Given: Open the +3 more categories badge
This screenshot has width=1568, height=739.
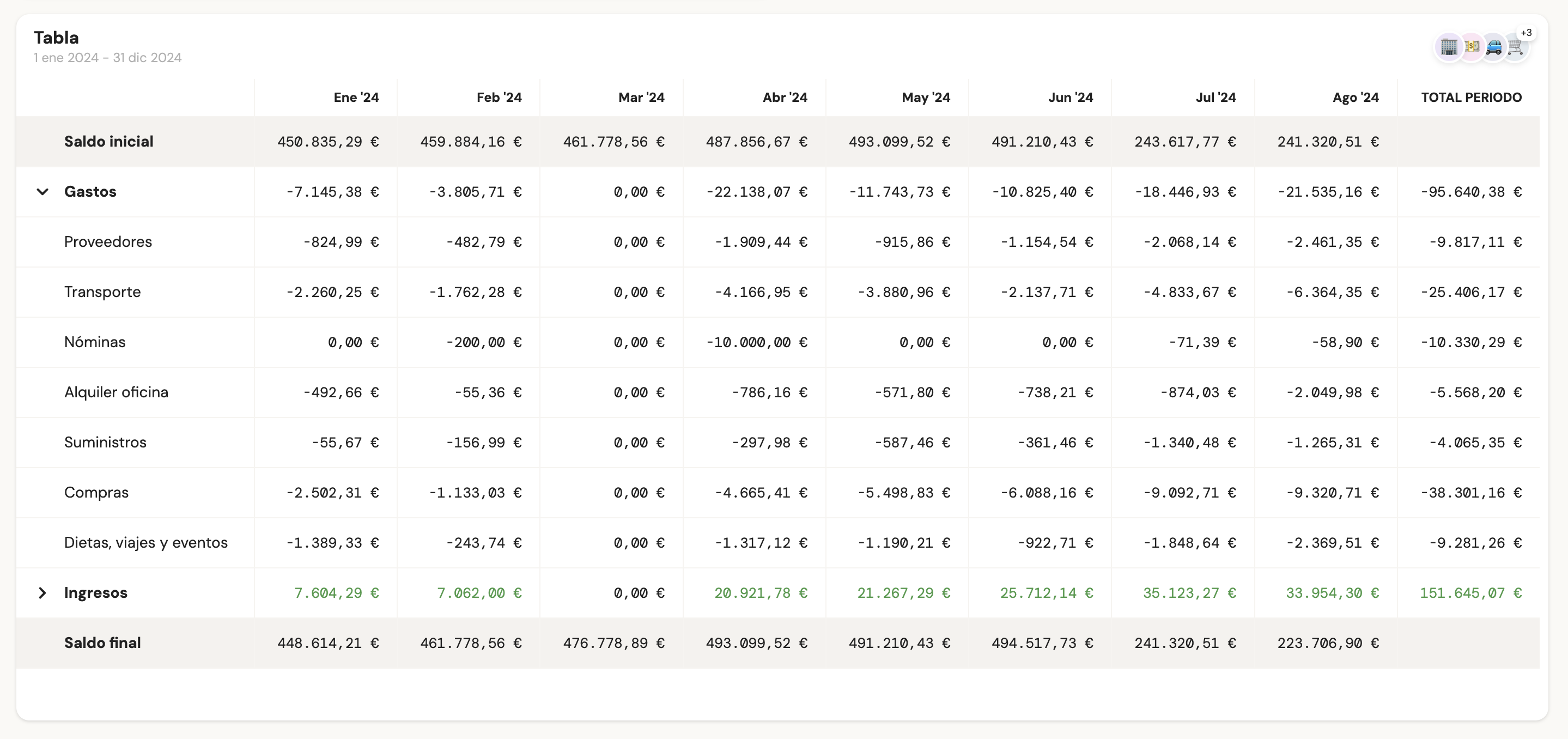Looking at the screenshot, I should pos(1526,33).
